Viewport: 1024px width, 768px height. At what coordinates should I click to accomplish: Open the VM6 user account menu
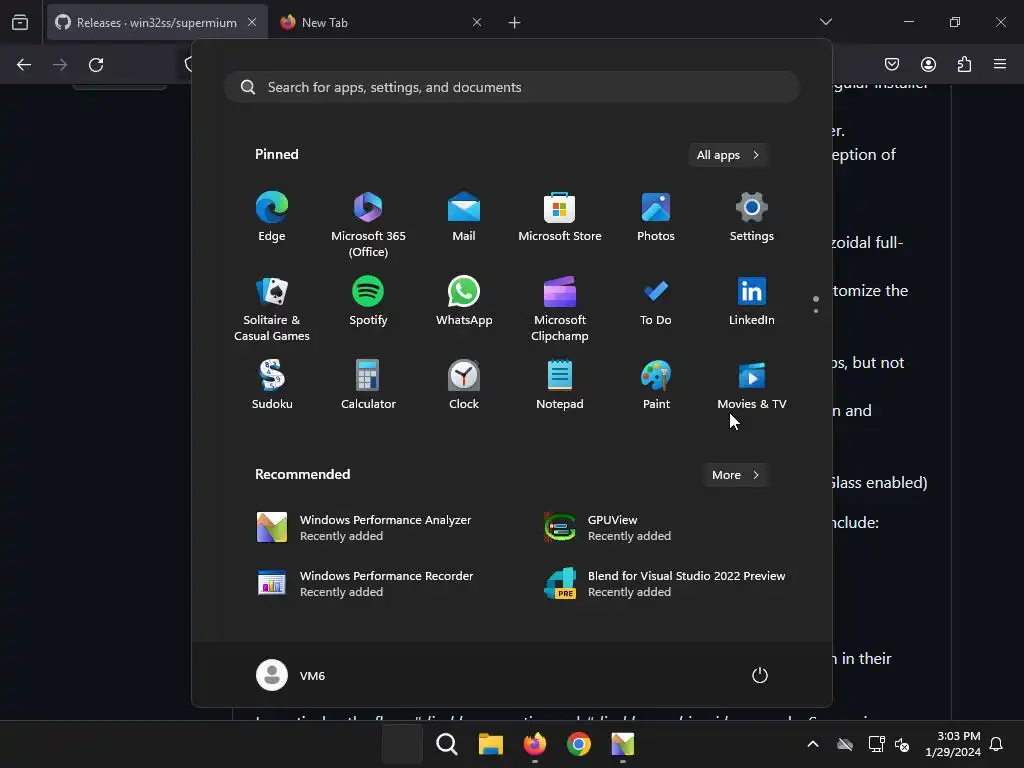[x=291, y=675]
